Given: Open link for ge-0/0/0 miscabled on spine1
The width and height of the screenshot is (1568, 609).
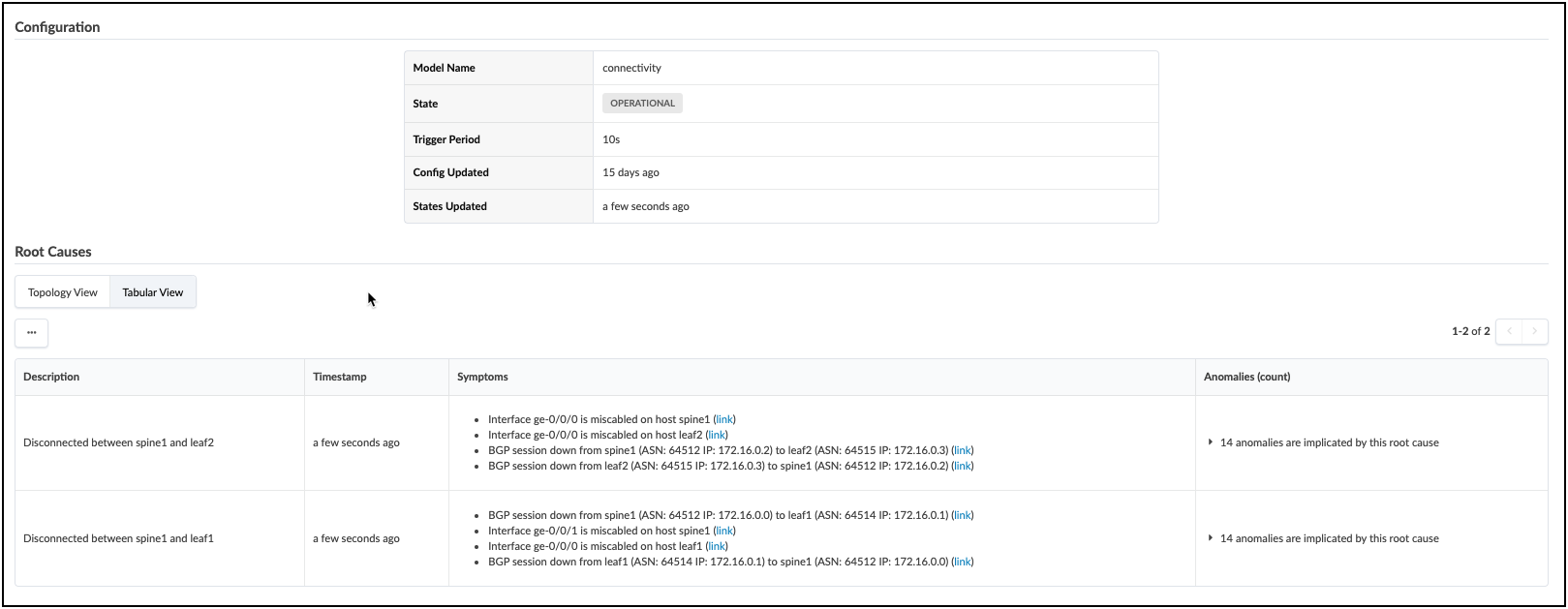Looking at the screenshot, I should pos(724,419).
